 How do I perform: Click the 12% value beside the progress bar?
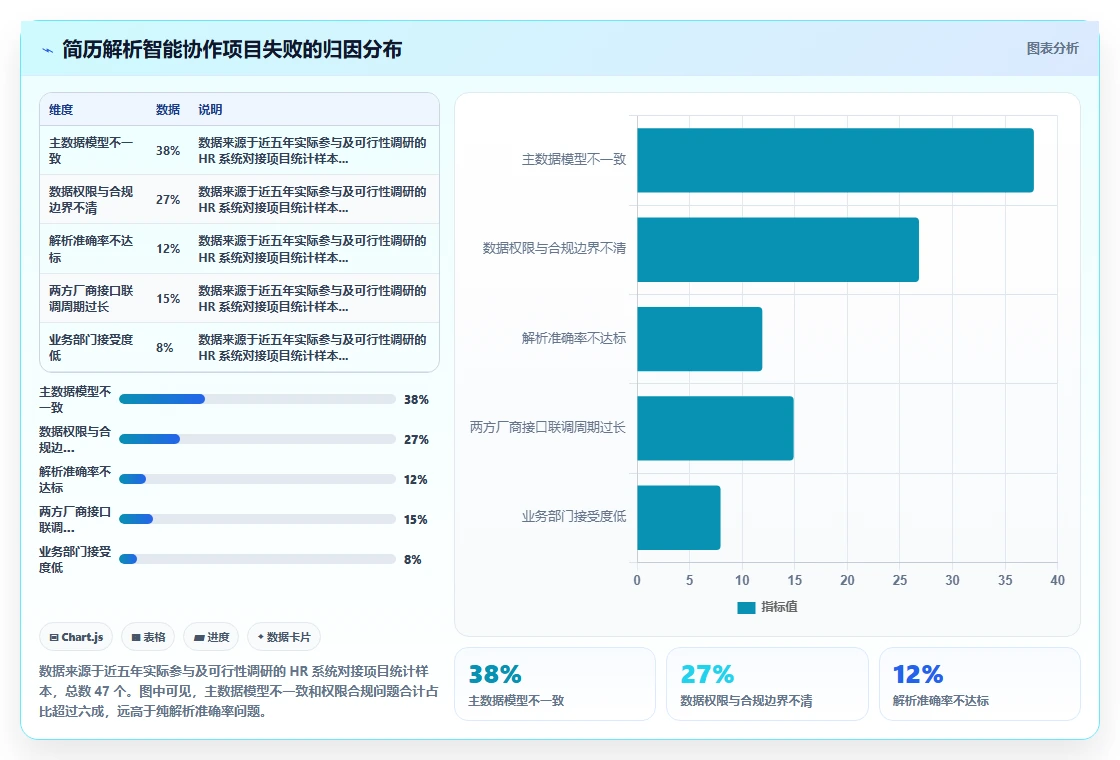tap(416, 480)
